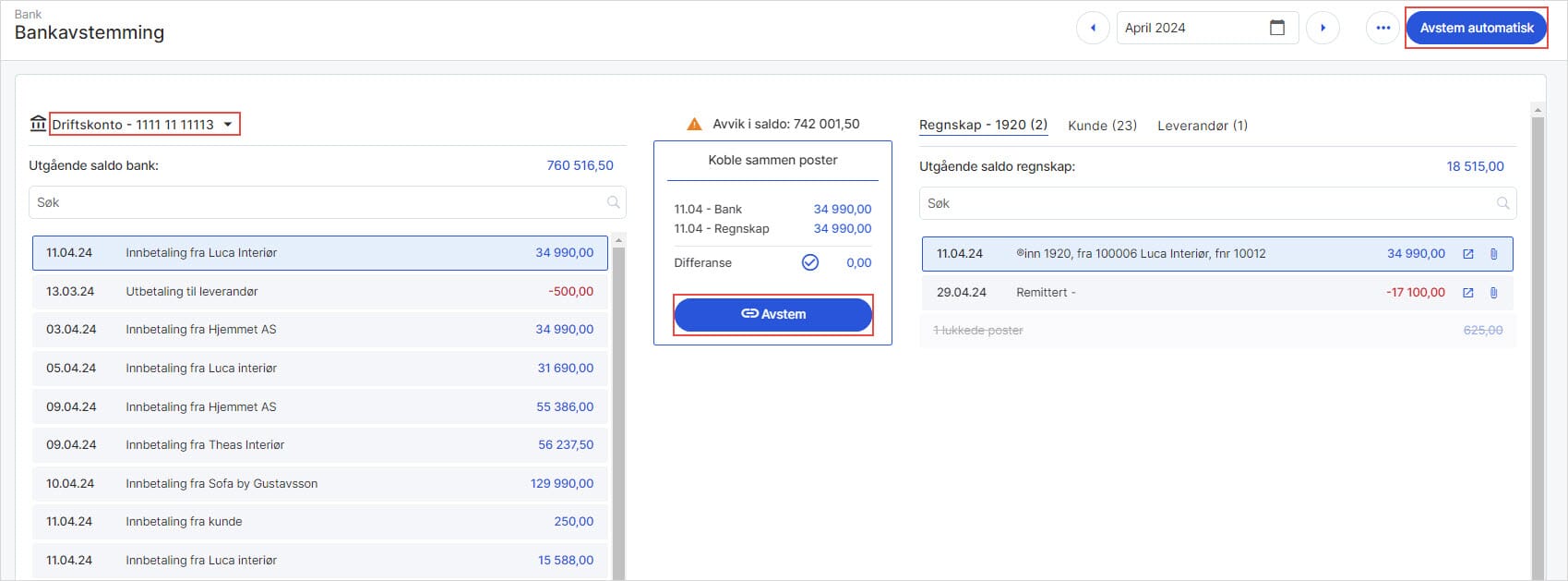Screen dimensions: 1568x581
Task: Click the previous month arrow button
Action: 1093,28
